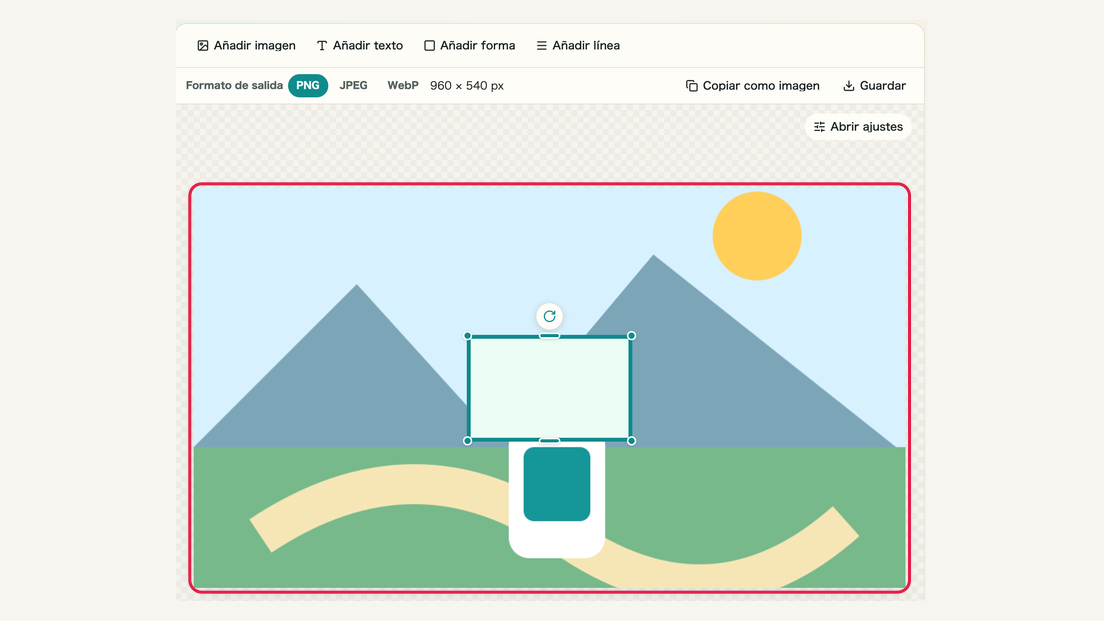Screen dimensions: 1104x621
Task: Switch output format to JPEG
Action: [x=353, y=85]
